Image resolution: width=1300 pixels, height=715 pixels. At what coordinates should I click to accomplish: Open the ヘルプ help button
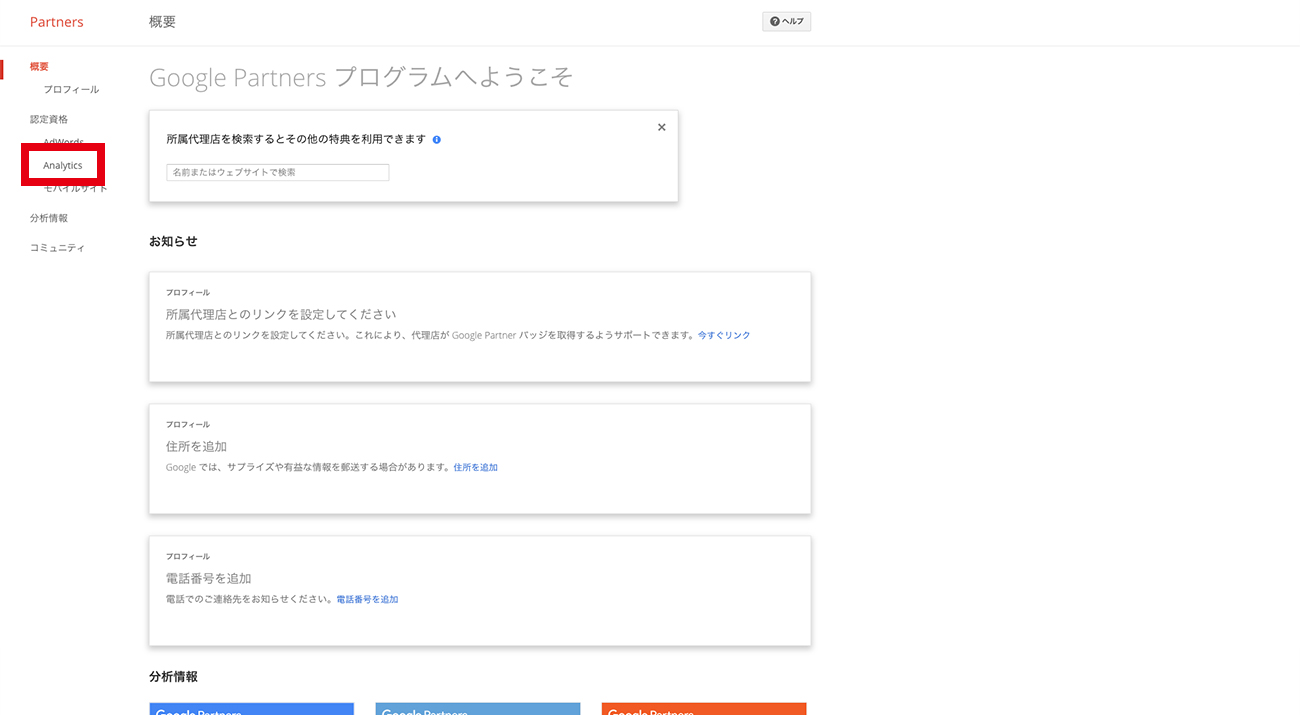[x=786, y=21]
